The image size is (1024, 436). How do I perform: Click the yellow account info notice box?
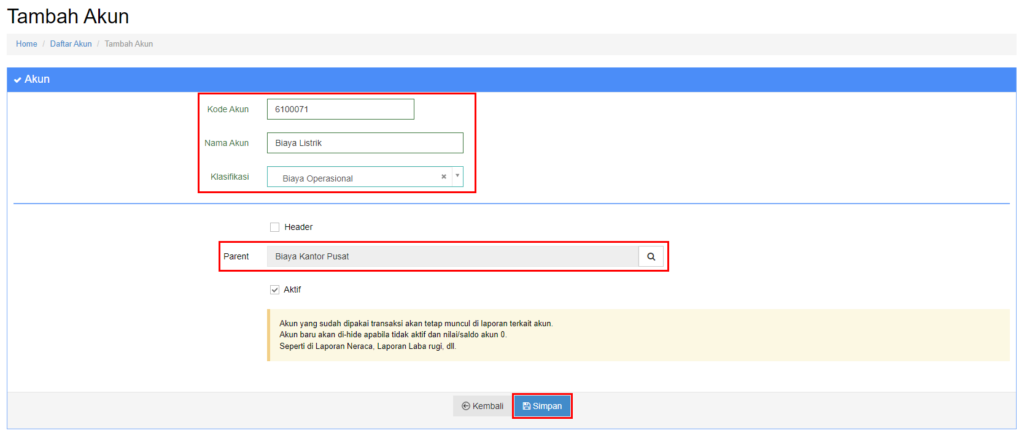pyautogui.click(x=638, y=334)
